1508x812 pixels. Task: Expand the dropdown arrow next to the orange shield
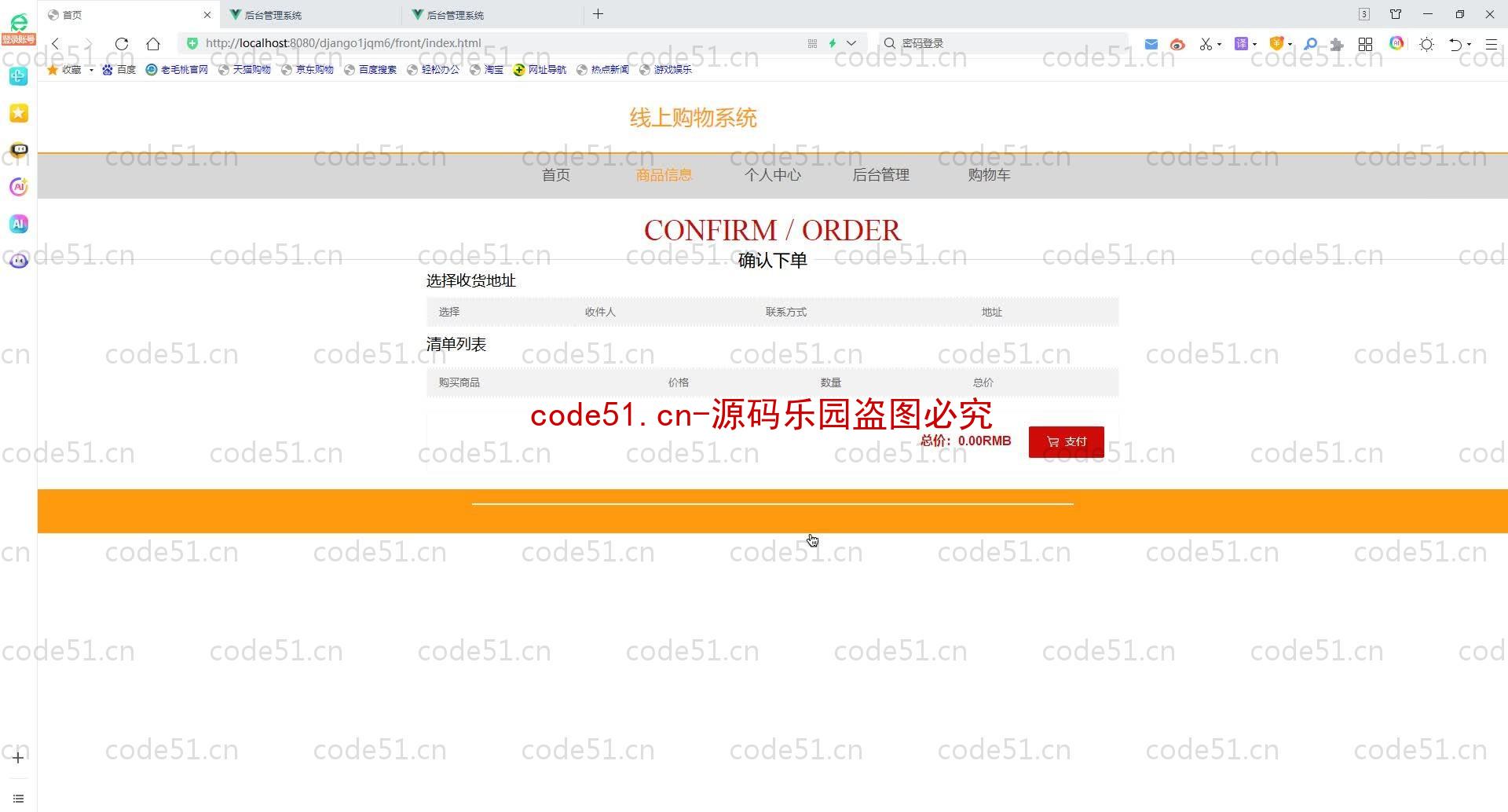coord(1290,45)
